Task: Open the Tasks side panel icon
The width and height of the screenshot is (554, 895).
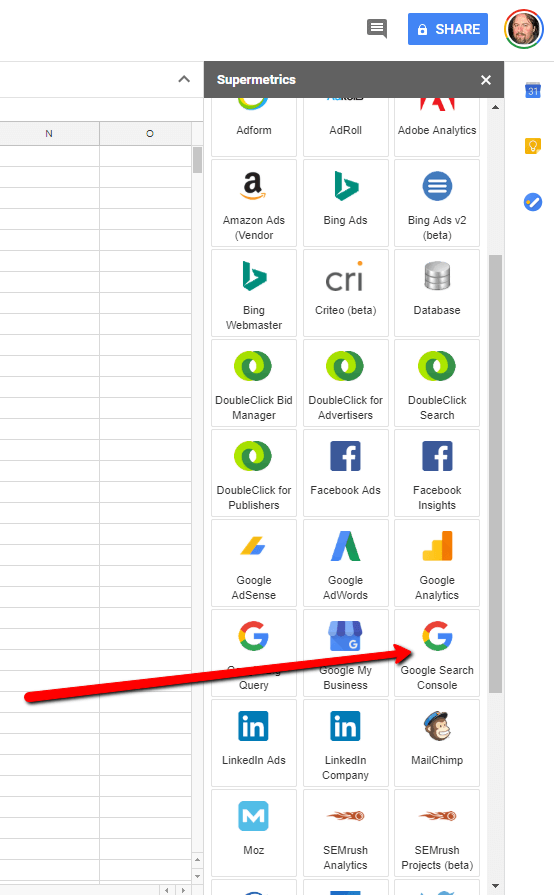Action: (532, 201)
